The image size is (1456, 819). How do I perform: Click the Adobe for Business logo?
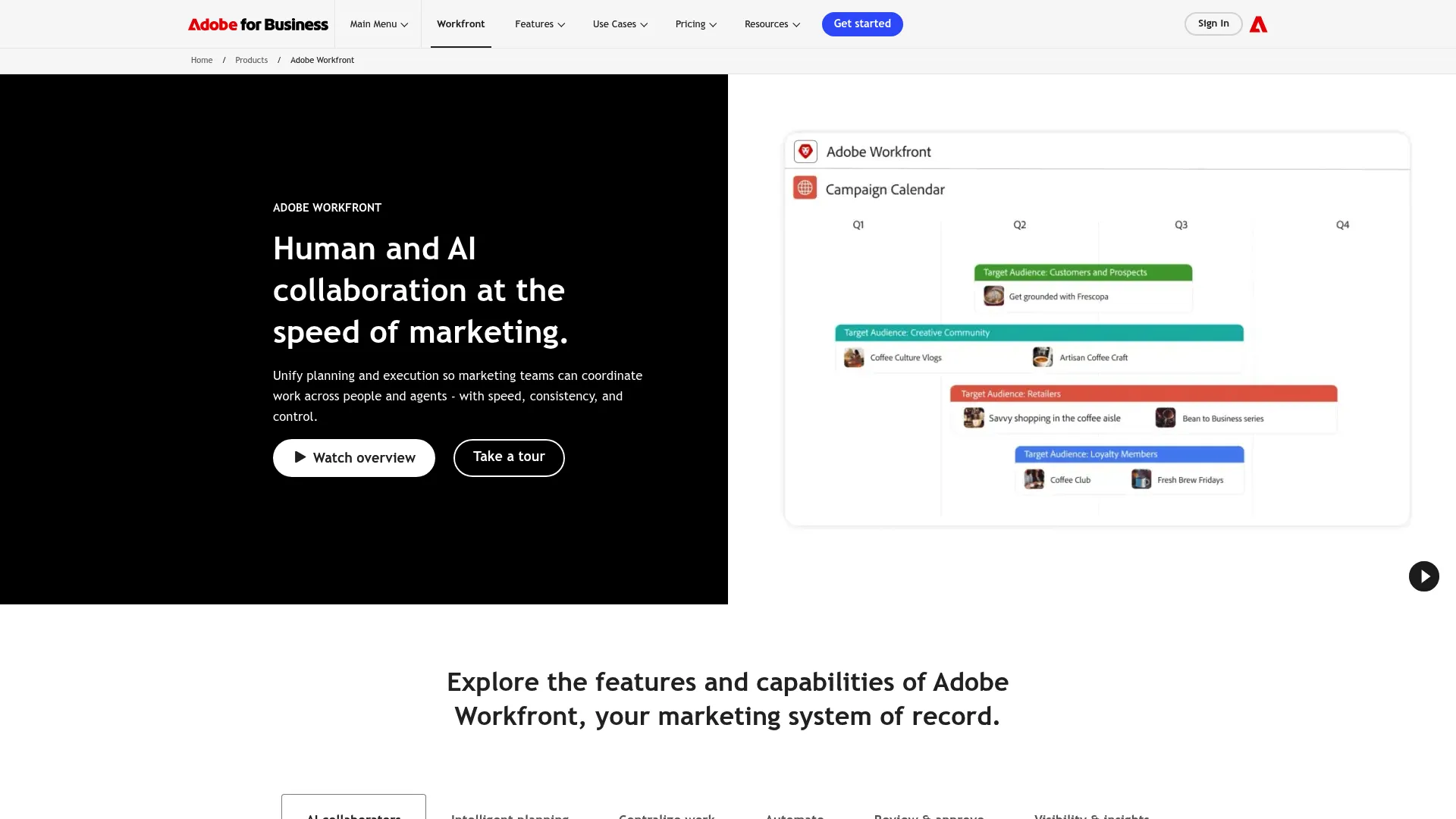(258, 24)
